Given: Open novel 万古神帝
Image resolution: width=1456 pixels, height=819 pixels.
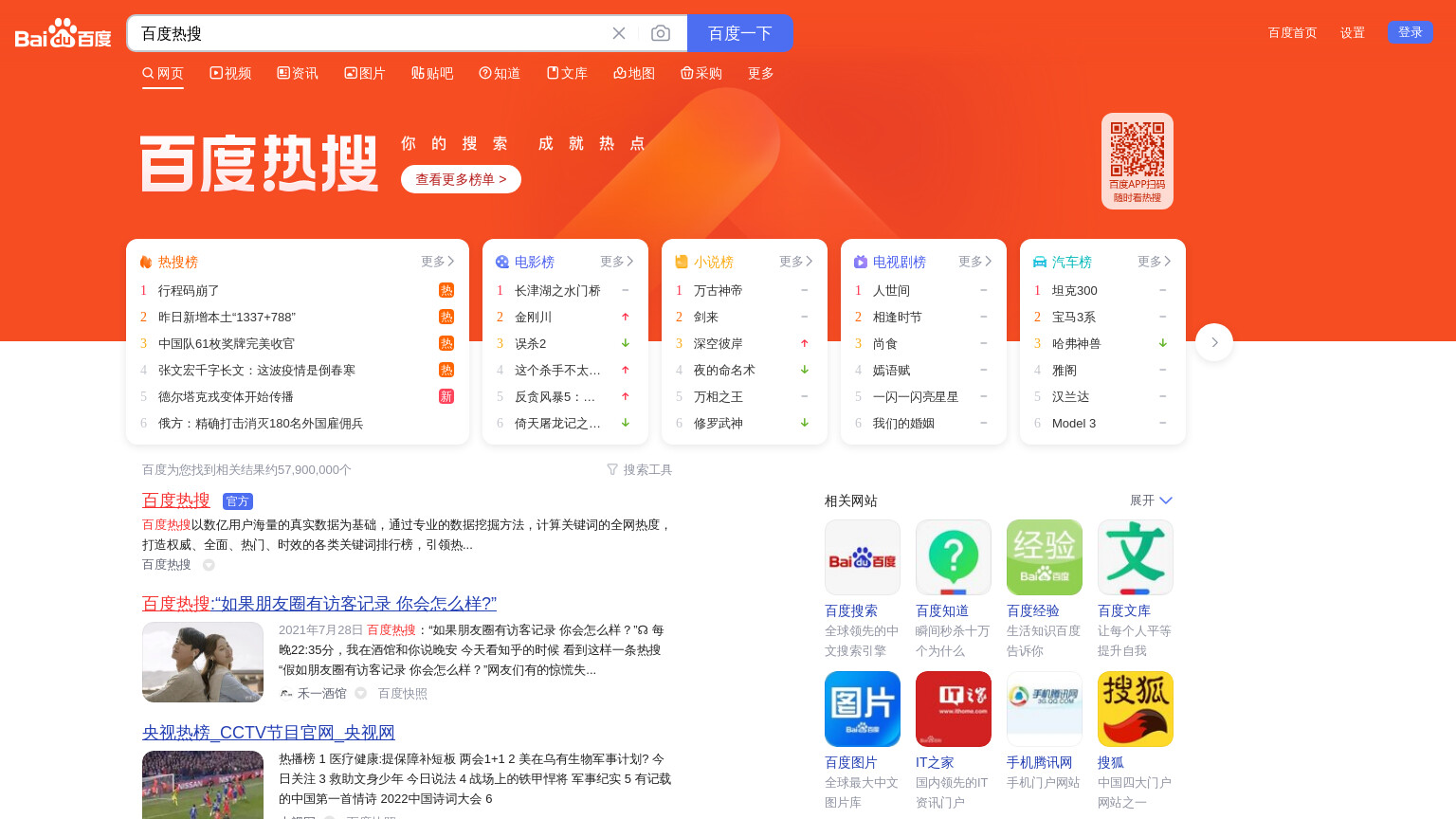Looking at the screenshot, I should tap(719, 290).
